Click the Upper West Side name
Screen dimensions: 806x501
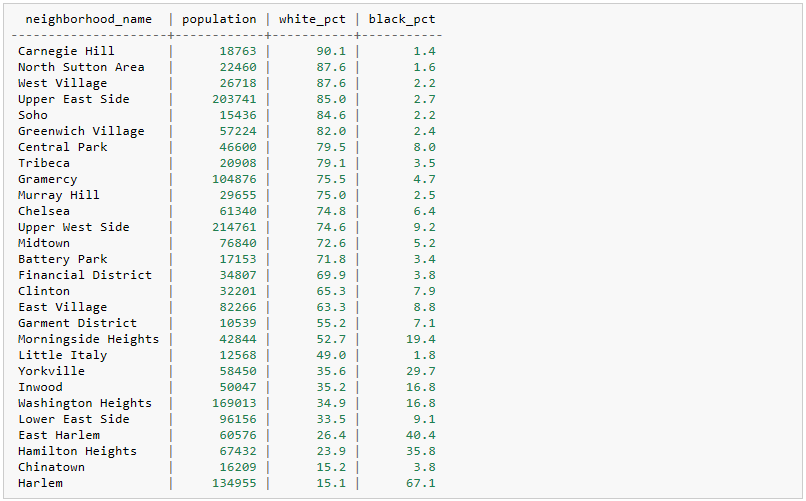[x=74, y=227]
